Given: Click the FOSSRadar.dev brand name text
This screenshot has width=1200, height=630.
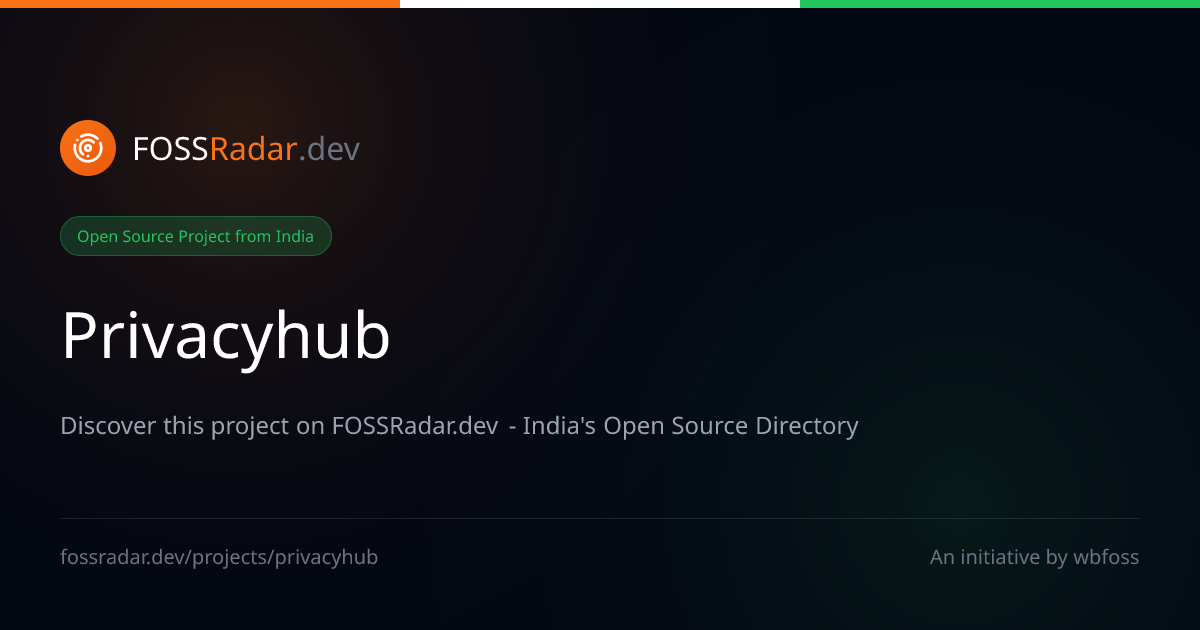Looking at the screenshot, I should (x=246, y=149).
